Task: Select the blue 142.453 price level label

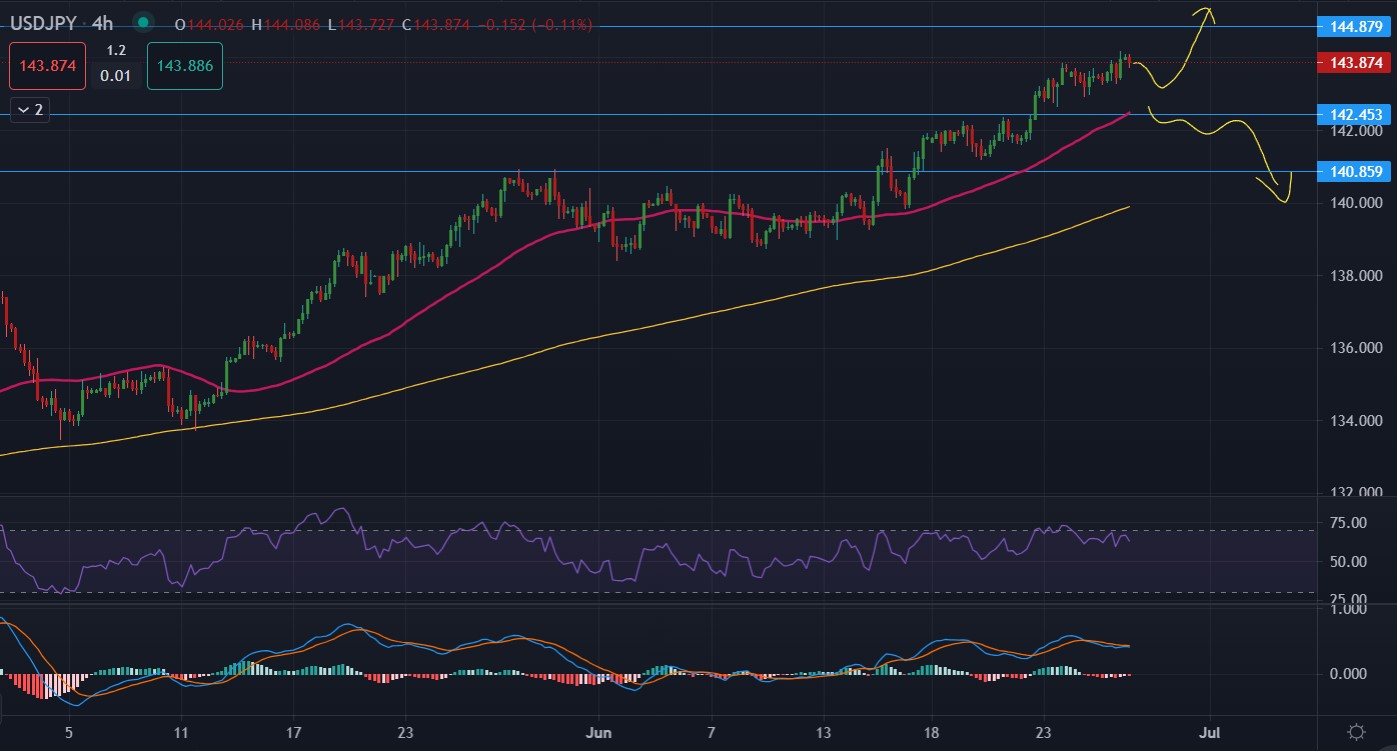Action: coord(1355,114)
